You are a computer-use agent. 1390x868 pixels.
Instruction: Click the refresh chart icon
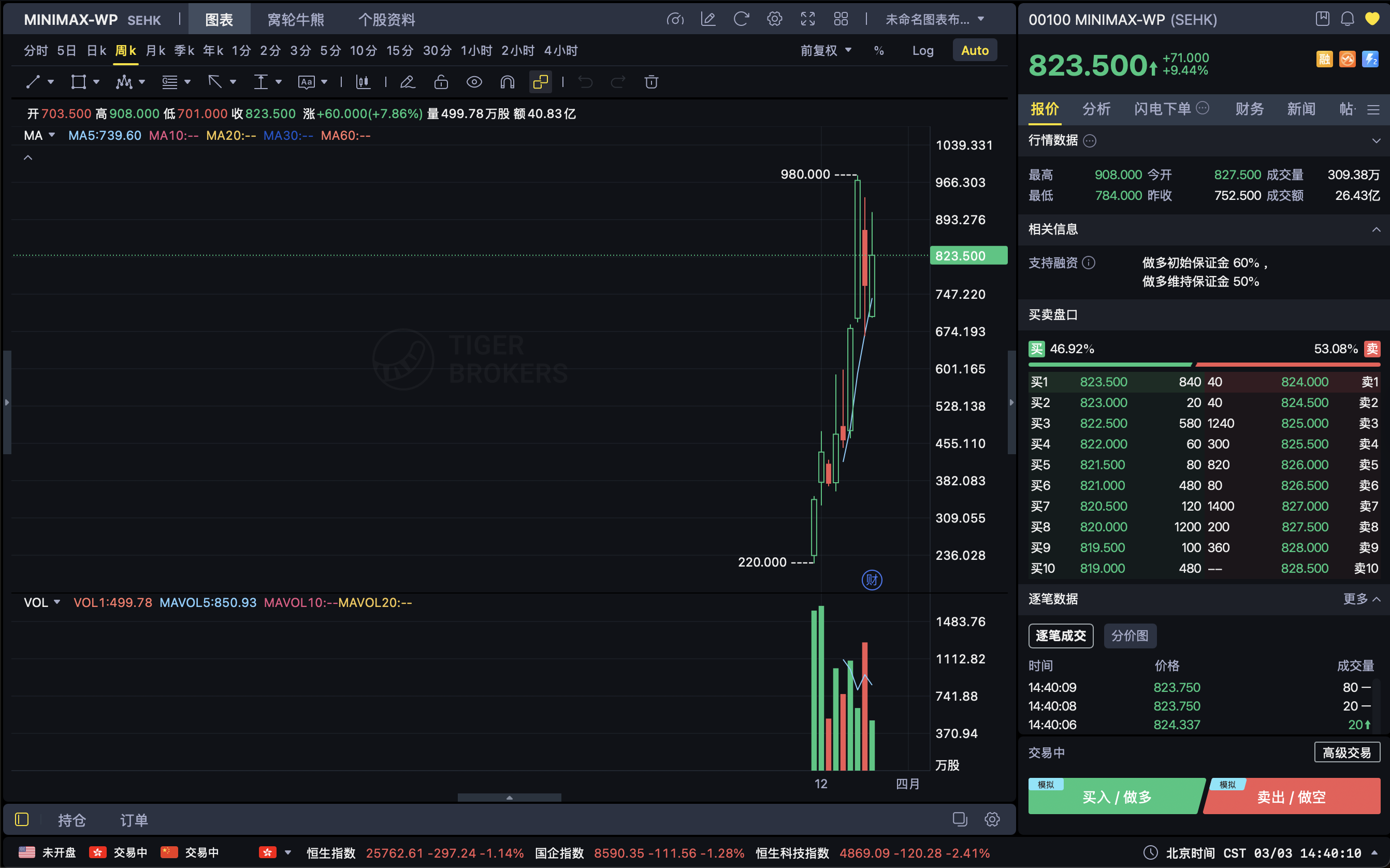point(741,19)
